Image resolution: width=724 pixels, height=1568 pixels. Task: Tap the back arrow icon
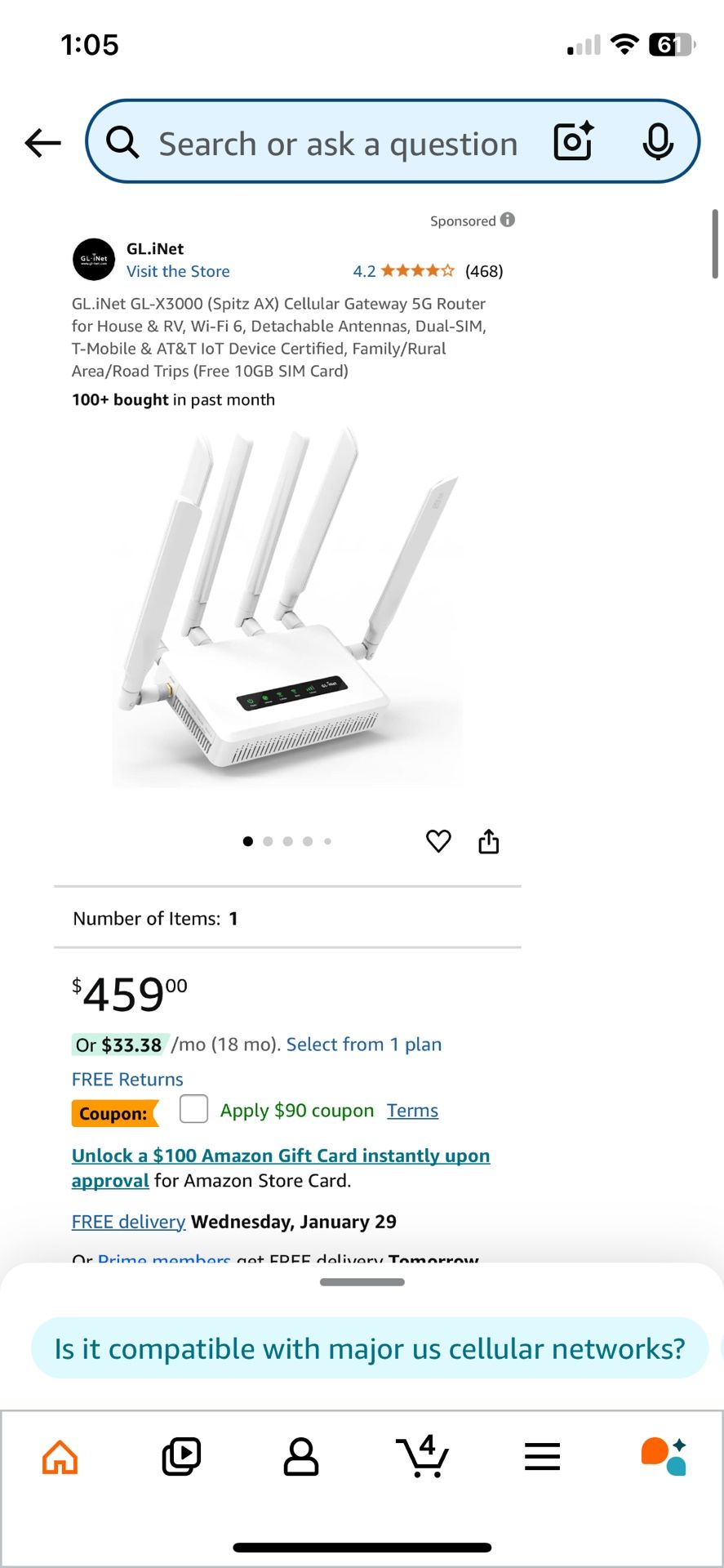point(43,143)
